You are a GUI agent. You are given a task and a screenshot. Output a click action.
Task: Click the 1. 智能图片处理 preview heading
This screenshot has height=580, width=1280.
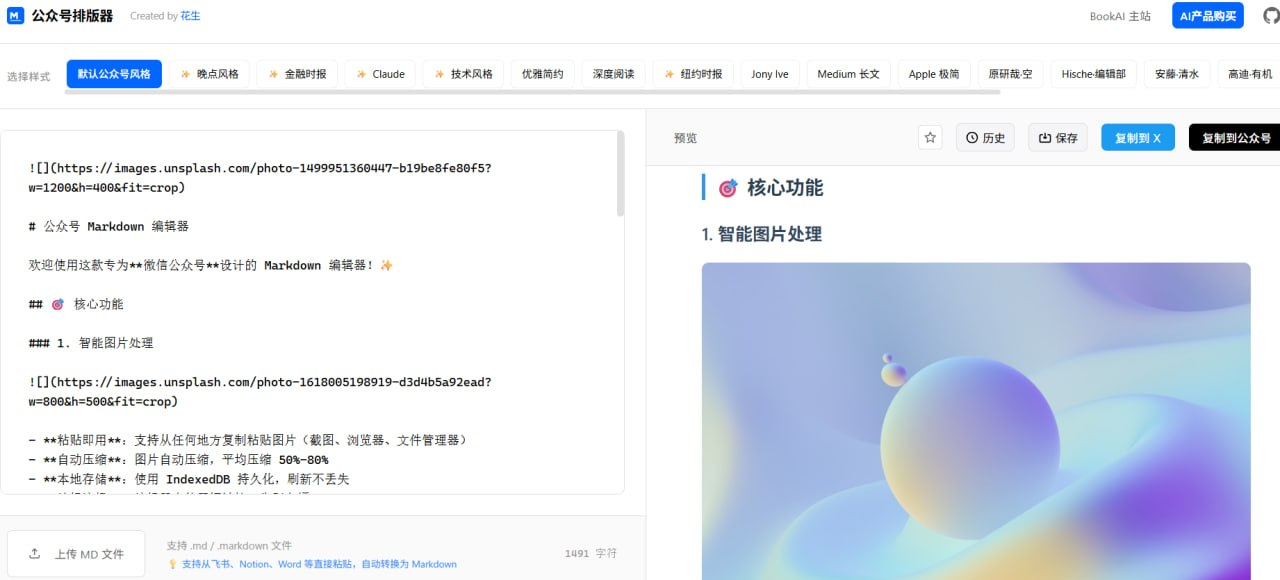tap(762, 234)
